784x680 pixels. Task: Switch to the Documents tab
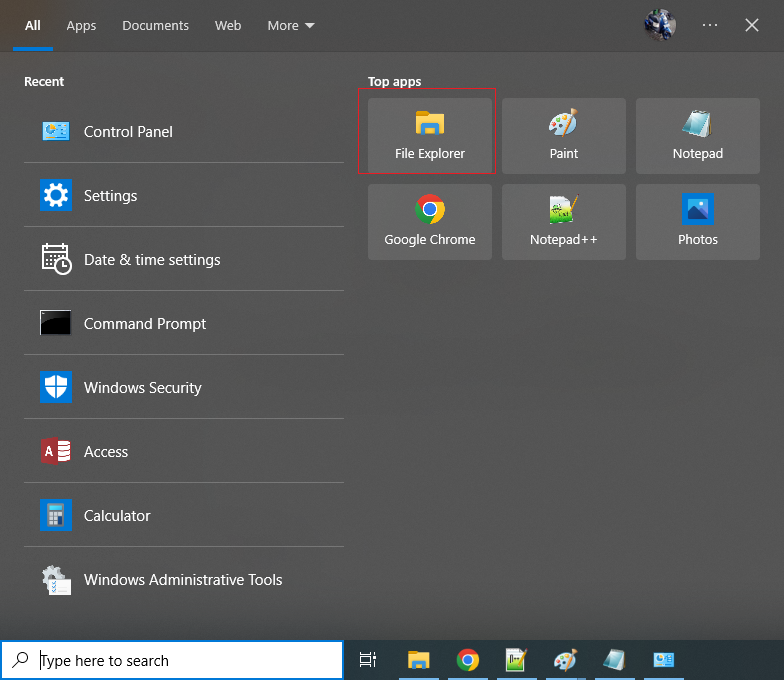[x=156, y=26]
